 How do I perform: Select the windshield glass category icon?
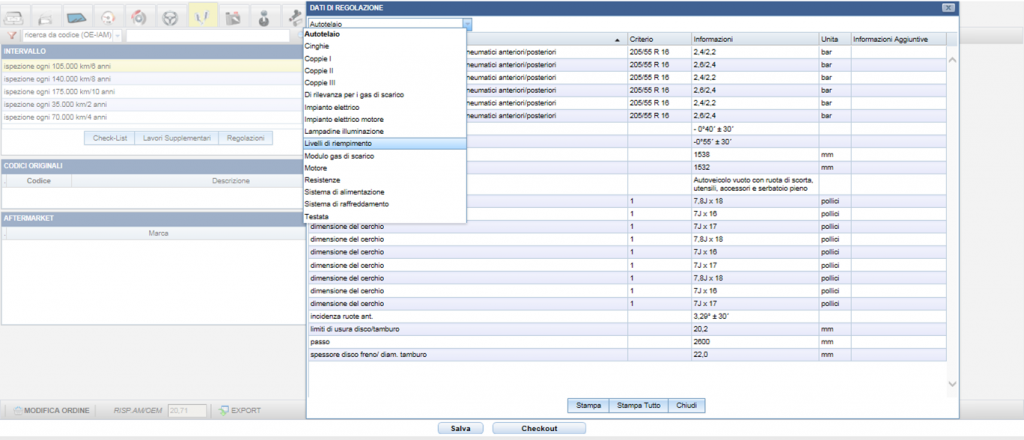[x=77, y=16]
